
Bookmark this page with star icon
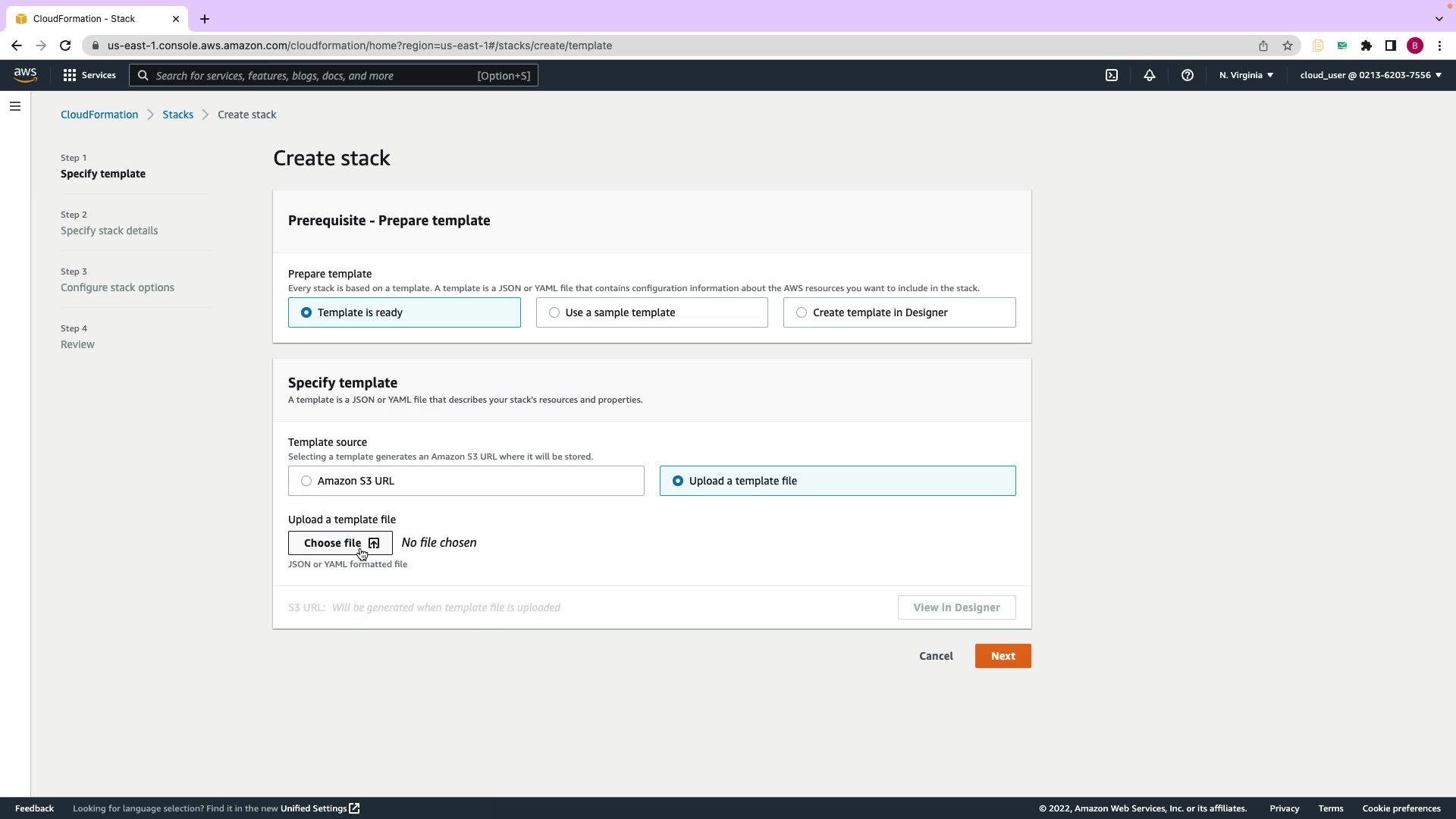1287,45
